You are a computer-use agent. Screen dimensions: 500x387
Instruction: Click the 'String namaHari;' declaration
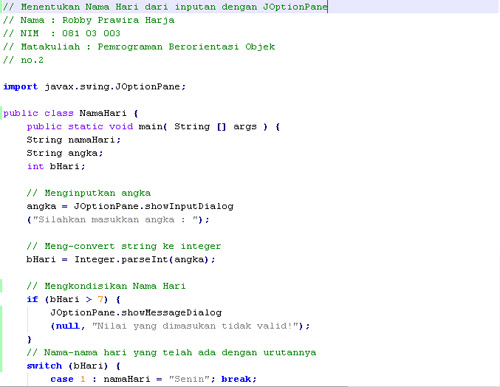[x=74, y=140]
